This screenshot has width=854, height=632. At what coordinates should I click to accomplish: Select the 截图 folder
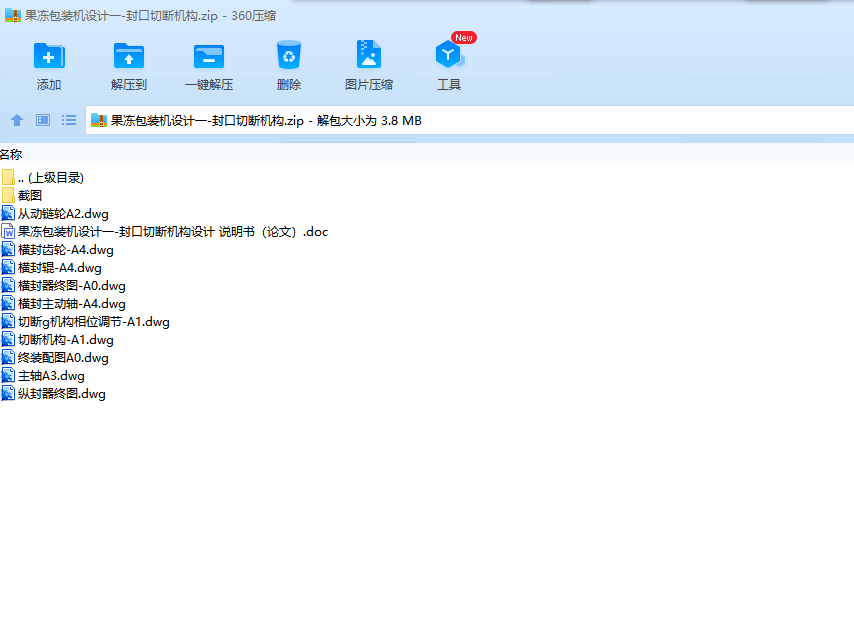22,196
